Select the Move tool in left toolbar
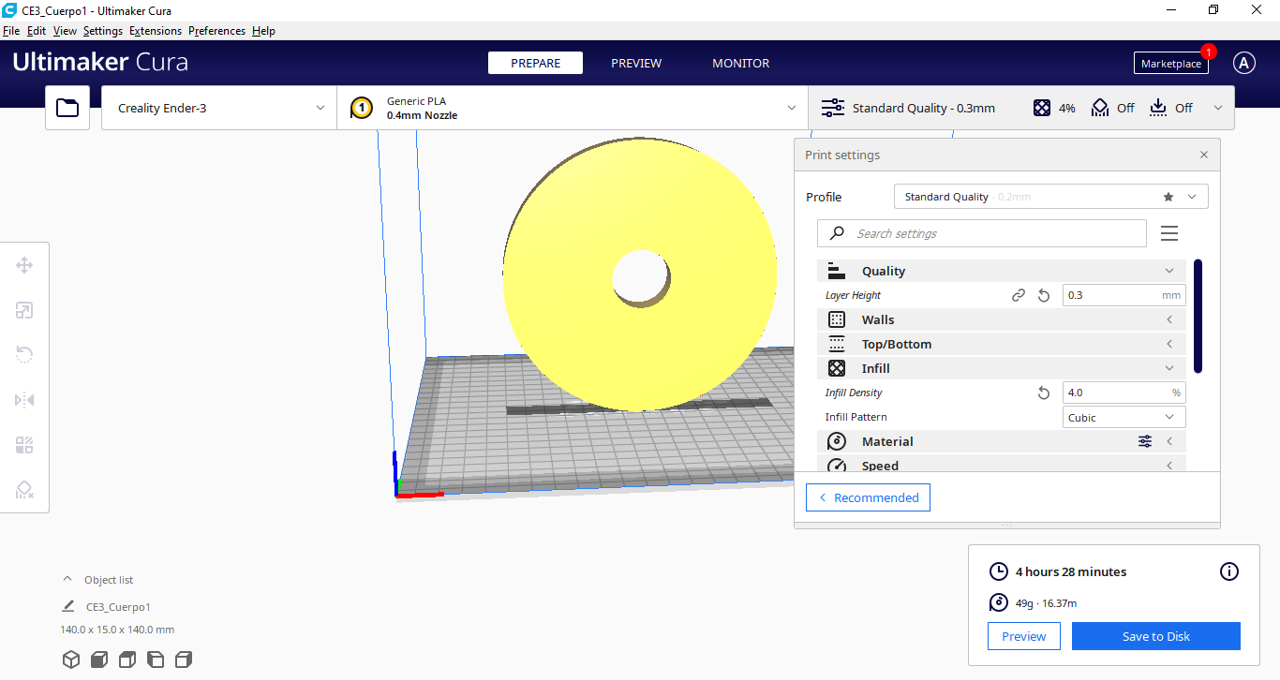Screen dimensions: 1280x680 (x=25, y=265)
